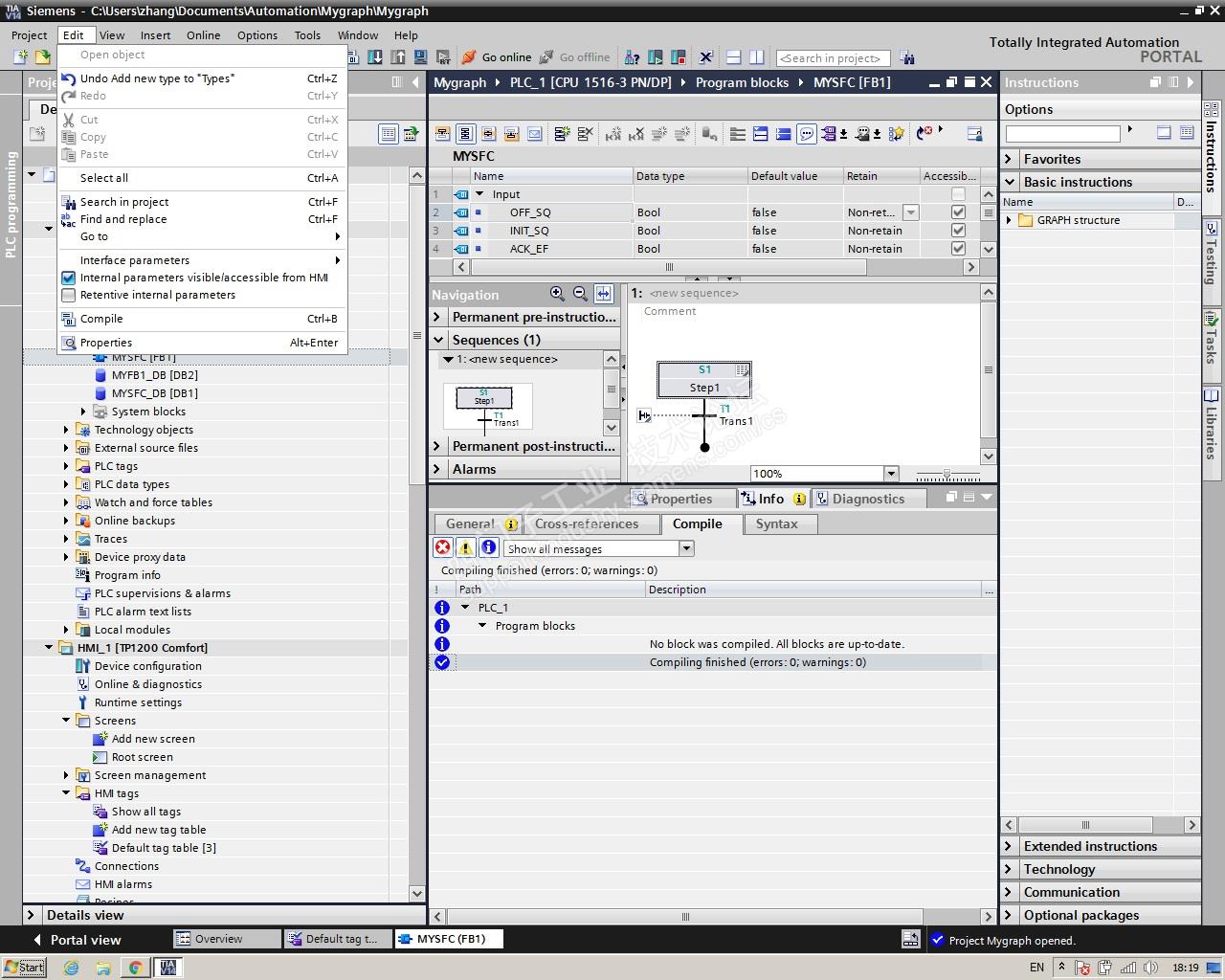The height and width of the screenshot is (980, 1225).
Task: Uncheck the Accessible checkbox for OFF_SQ
Action: [958, 212]
